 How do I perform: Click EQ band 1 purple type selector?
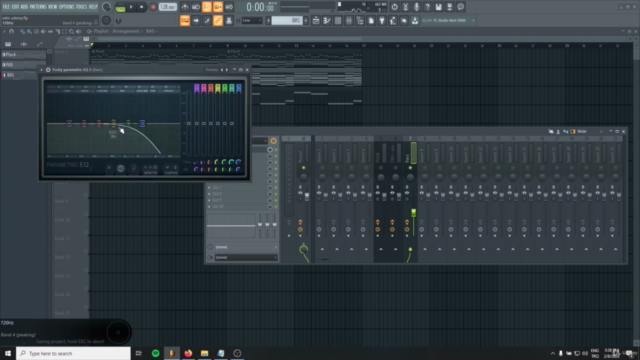pos(197,88)
